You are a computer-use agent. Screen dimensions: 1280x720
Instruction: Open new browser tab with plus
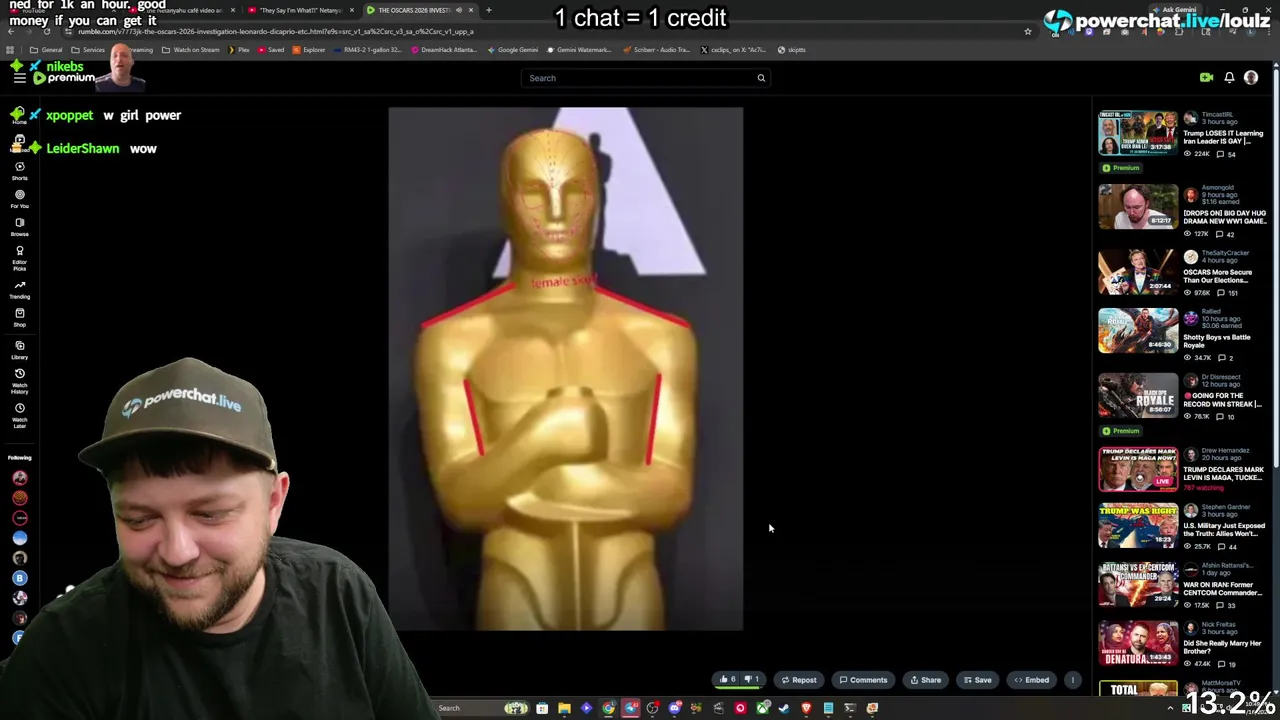pos(488,10)
